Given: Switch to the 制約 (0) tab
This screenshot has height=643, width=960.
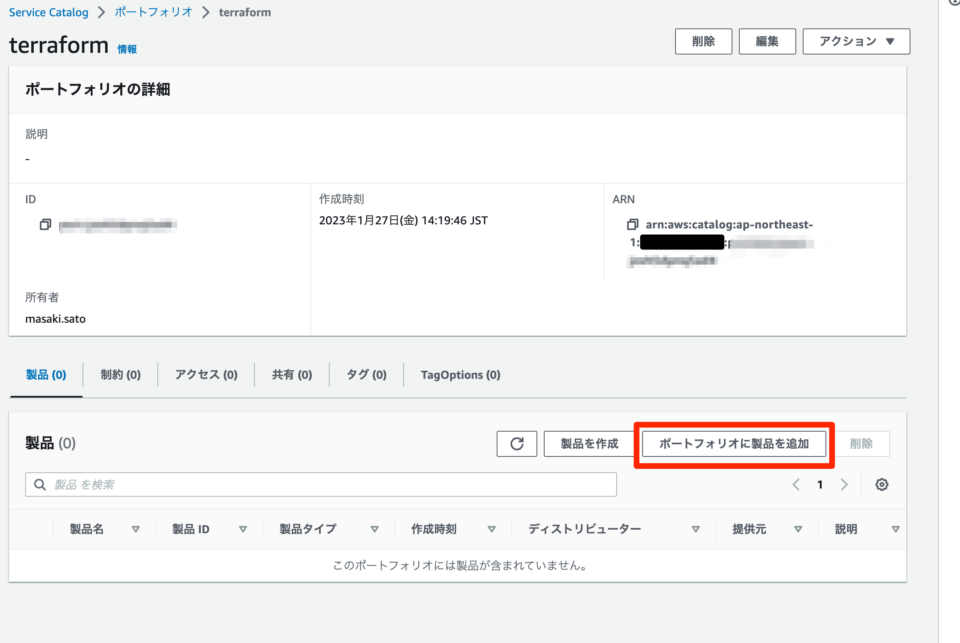Looking at the screenshot, I should click(121, 375).
